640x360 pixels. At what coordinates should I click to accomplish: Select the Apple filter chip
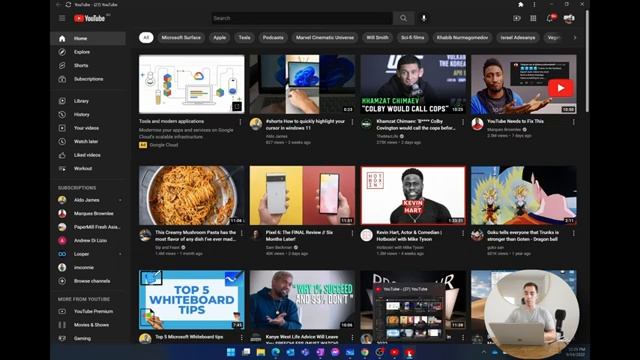pos(220,38)
